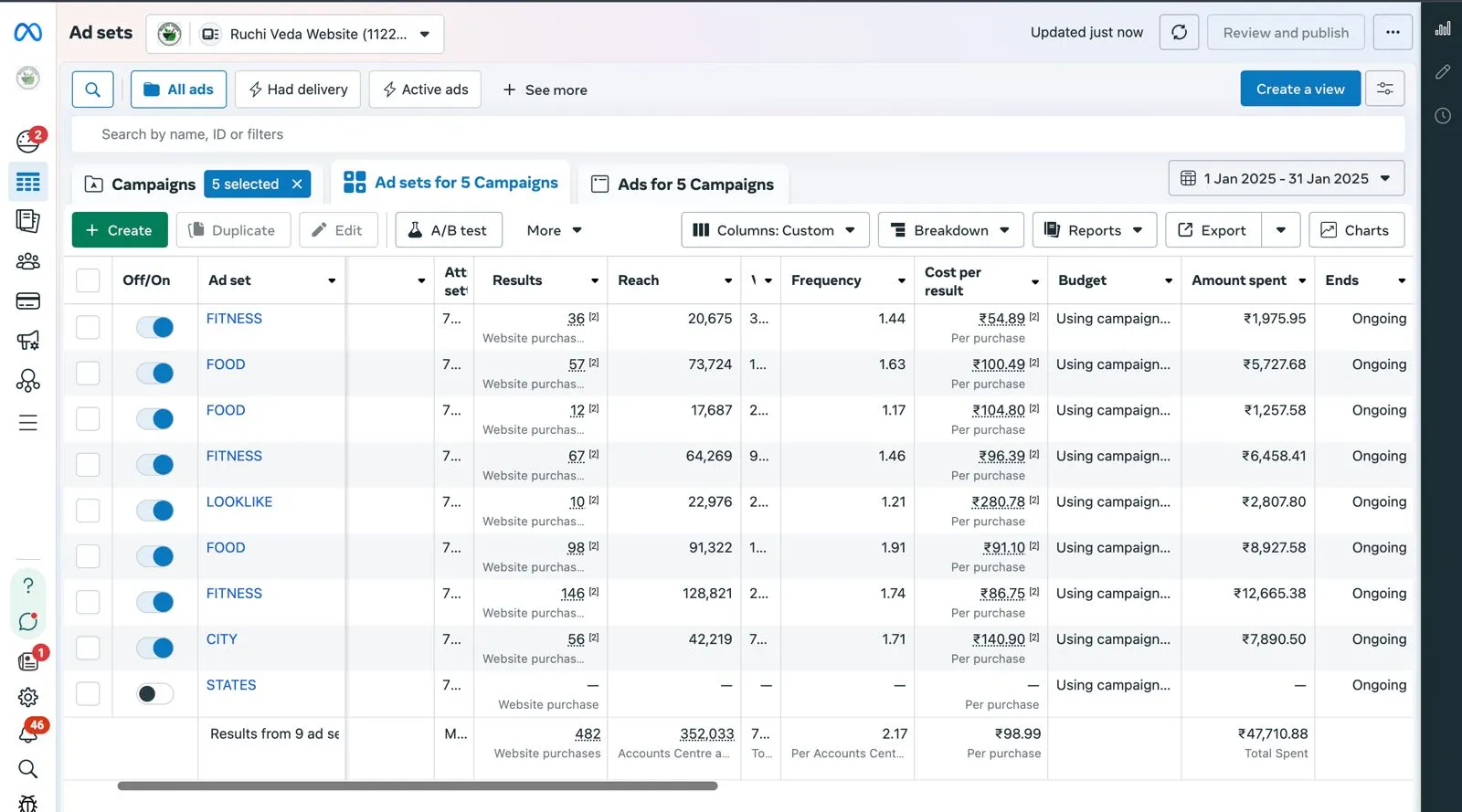Open the Audiences icon in left sidebar
The width and height of the screenshot is (1462, 812).
click(28, 262)
